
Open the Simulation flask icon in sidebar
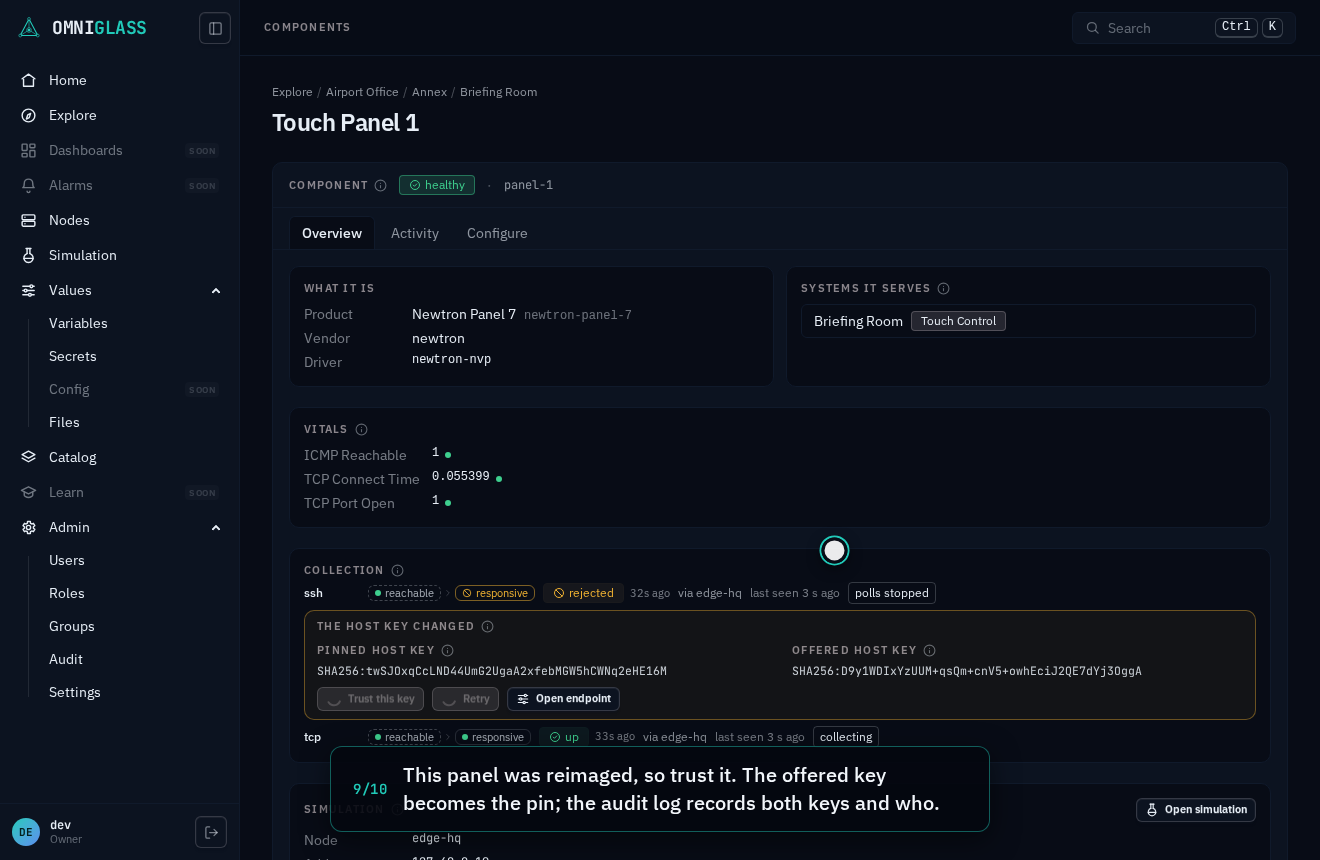tap(29, 255)
